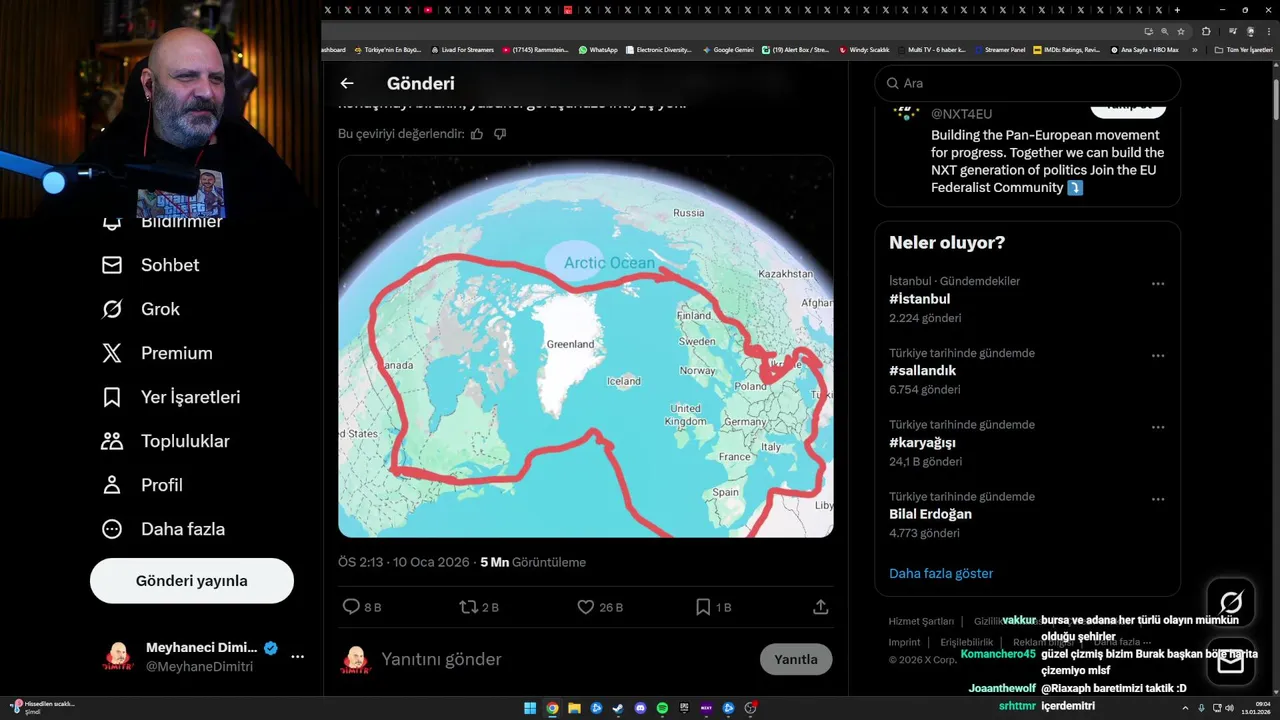The width and height of the screenshot is (1280, 720).
Task: Open the IMDb Ratings bookmark
Action: (1066, 49)
